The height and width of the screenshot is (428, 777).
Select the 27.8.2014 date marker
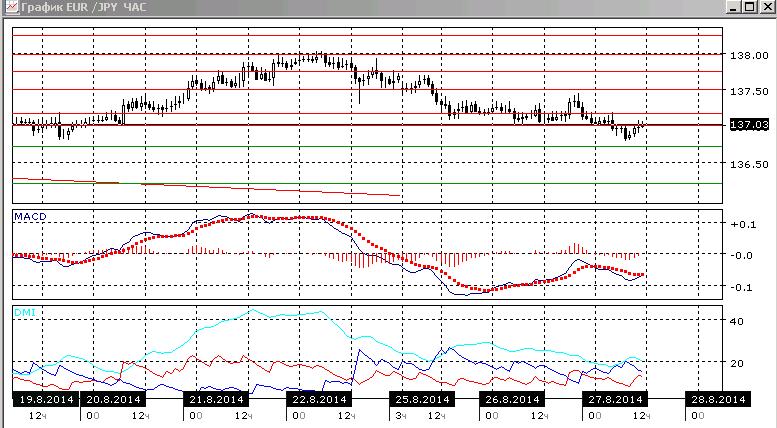tap(615, 399)
